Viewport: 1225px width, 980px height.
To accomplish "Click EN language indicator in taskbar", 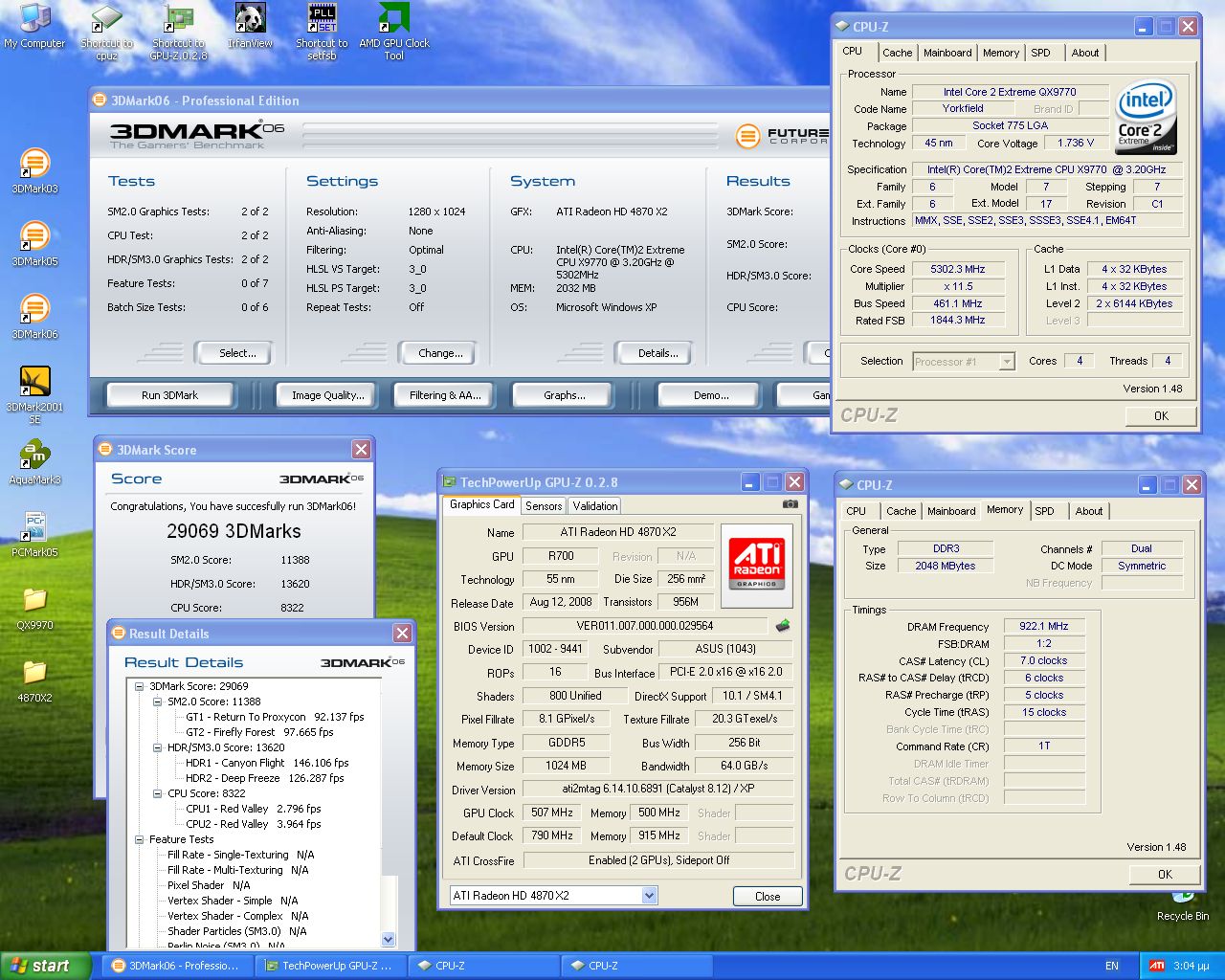I will [x=1112, y=966].
